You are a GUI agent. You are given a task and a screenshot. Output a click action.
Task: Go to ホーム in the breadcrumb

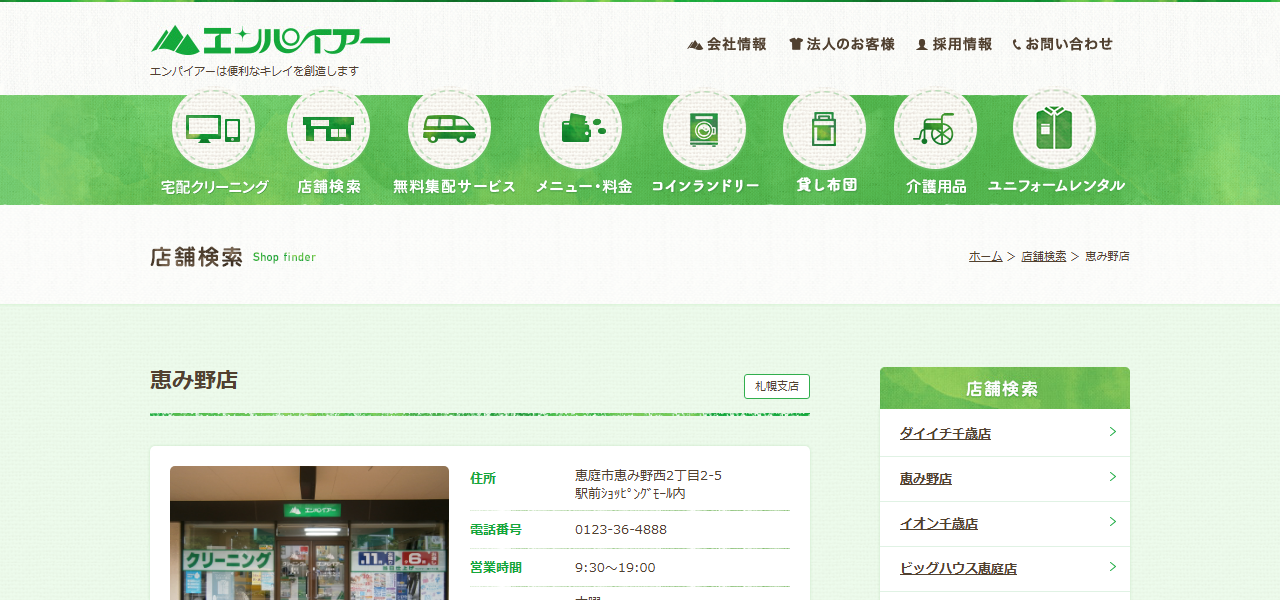(985, 256)
